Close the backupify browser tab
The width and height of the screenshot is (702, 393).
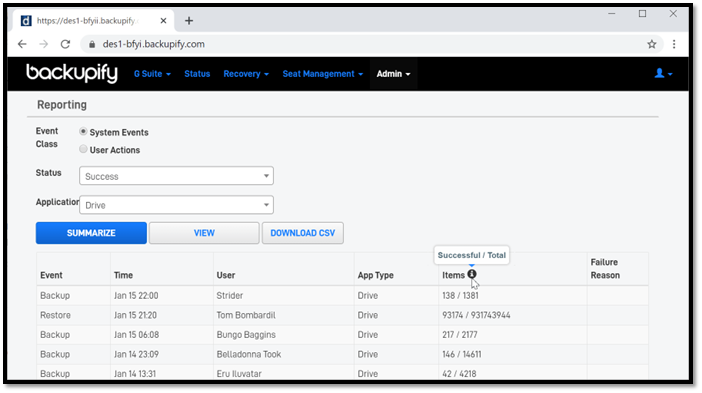tap(163, 21)
